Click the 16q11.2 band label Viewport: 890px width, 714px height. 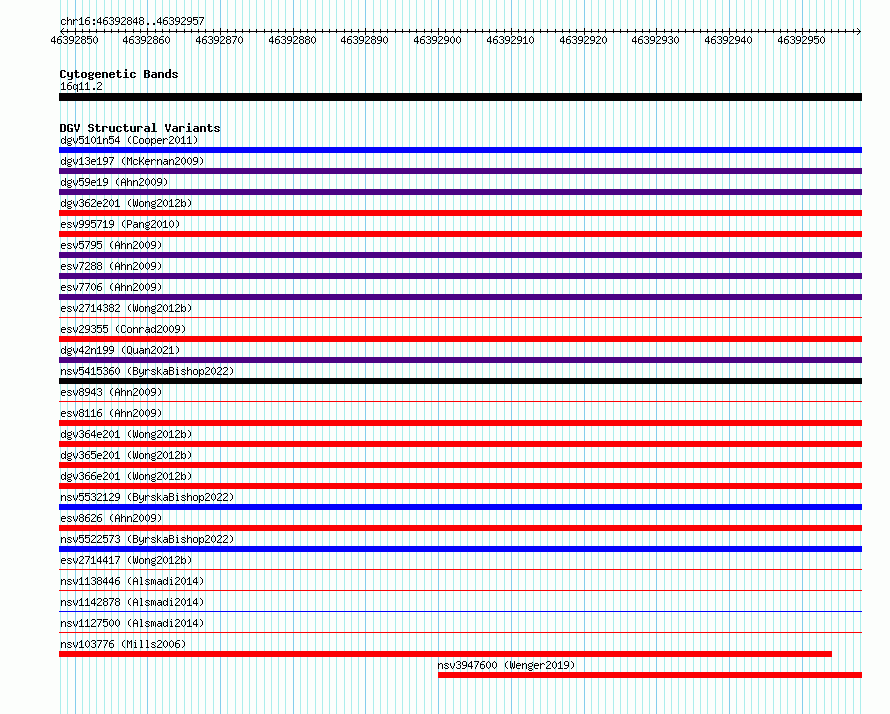[81, 86]
